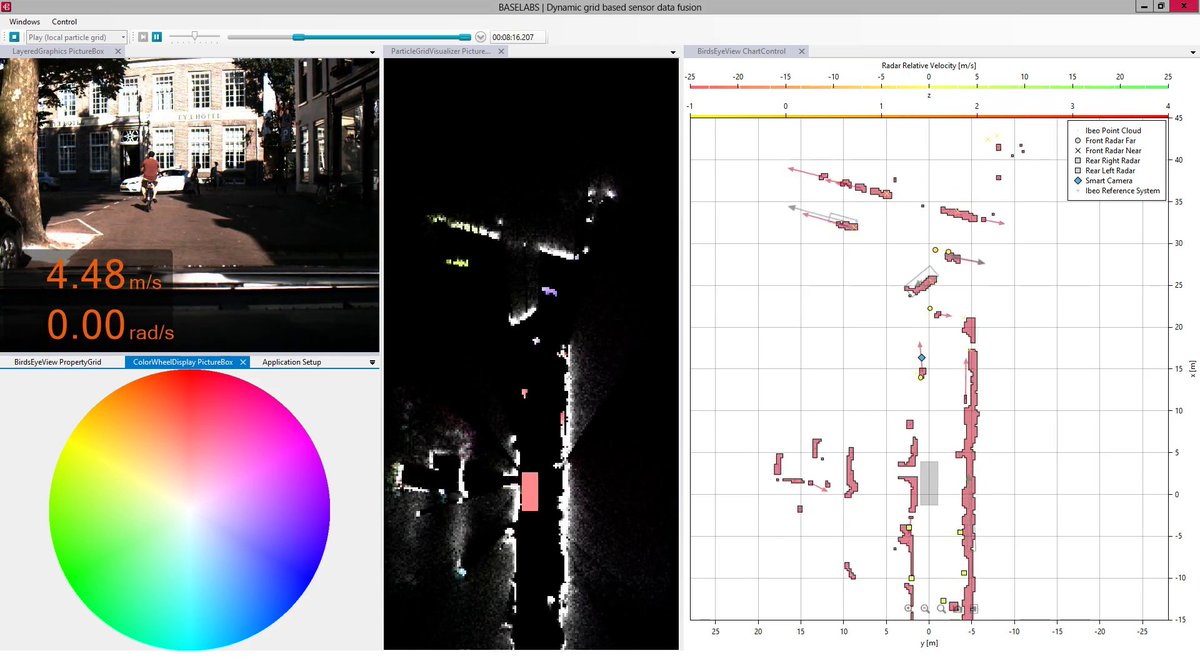This screenshot has width=1200, height=663.
Task: Click the single-step playback icon
Action: click(x=142, y=36)
